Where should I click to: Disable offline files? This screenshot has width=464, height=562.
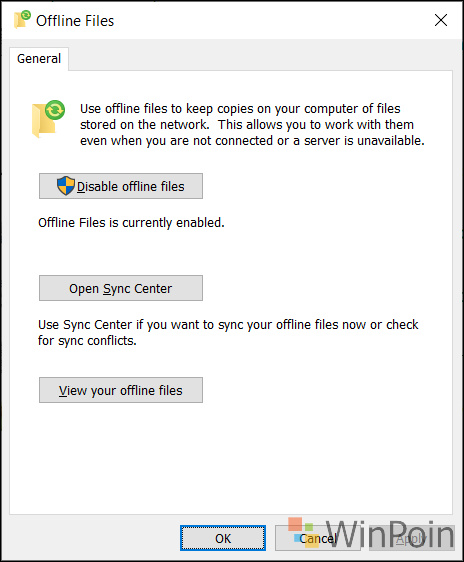click(x=121, y=186)
